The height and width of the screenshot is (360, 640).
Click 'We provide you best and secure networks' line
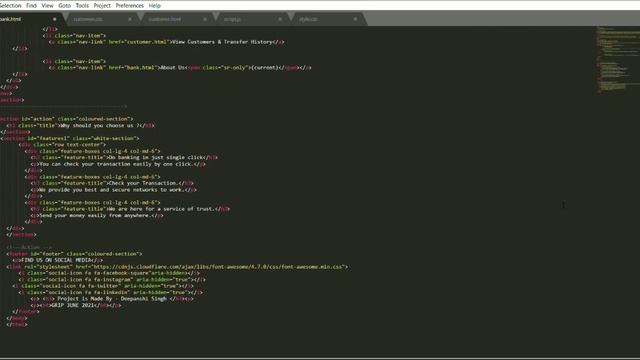113,190
